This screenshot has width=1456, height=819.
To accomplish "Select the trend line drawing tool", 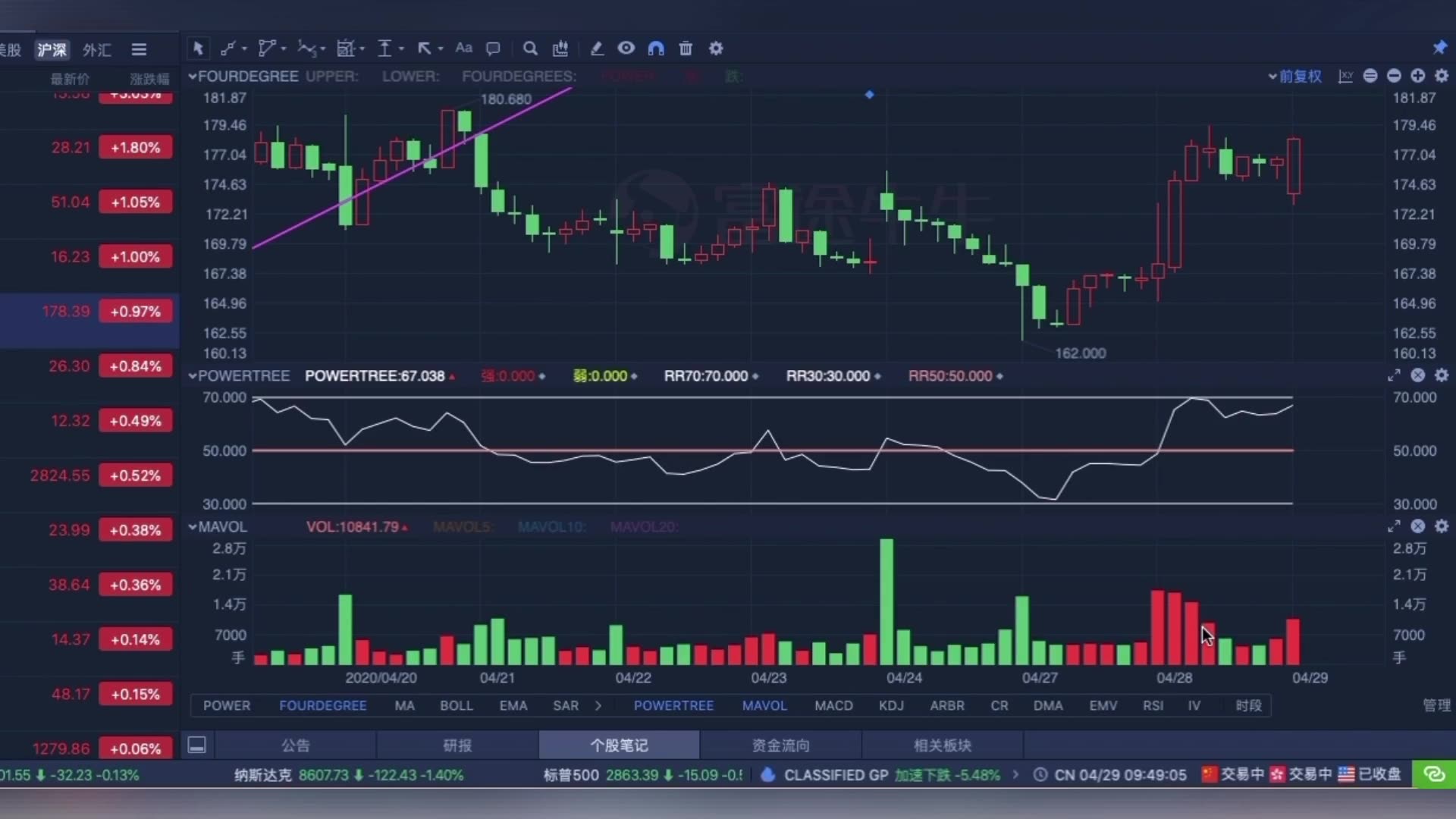I will point(228,49).
